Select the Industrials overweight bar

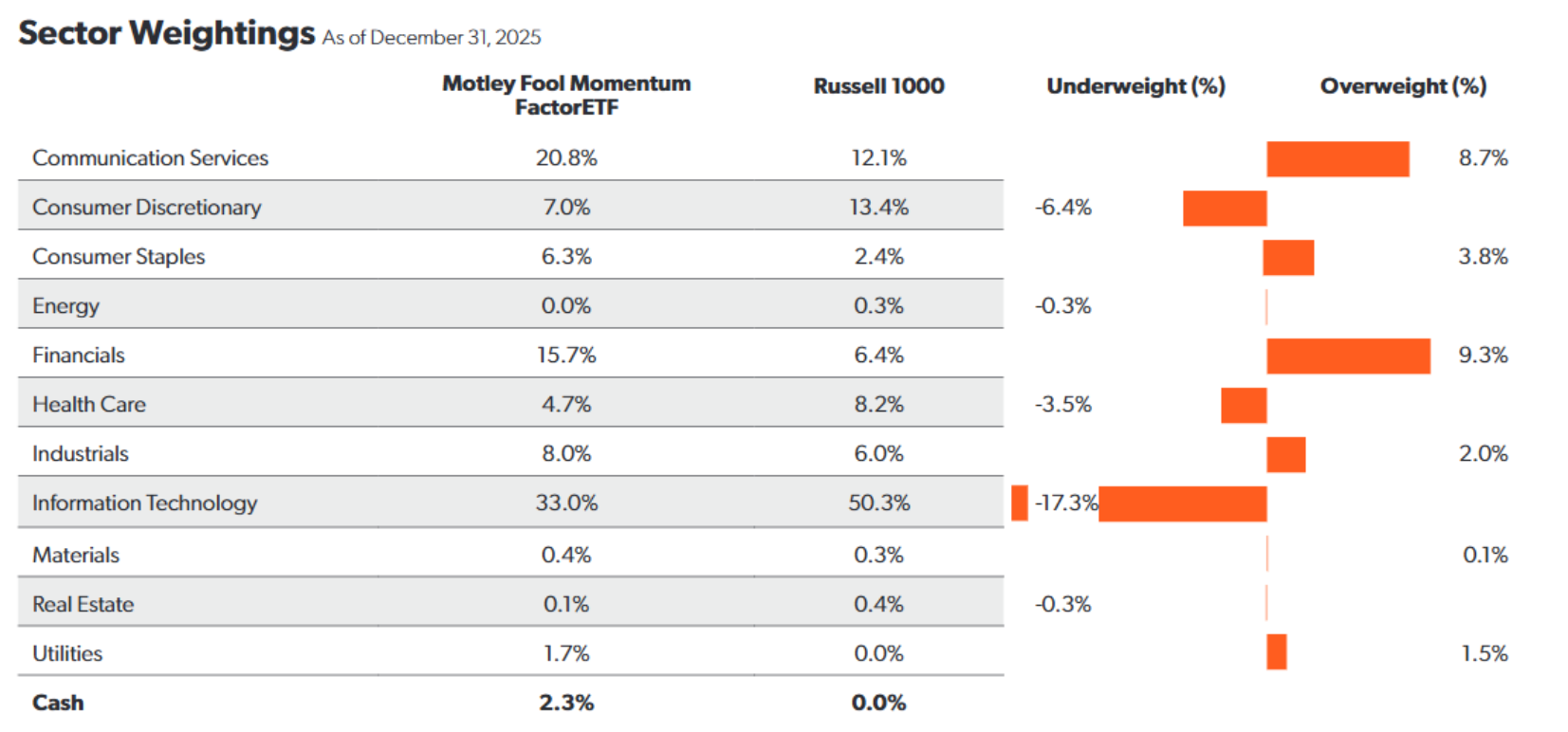[x=1285, y=455]
